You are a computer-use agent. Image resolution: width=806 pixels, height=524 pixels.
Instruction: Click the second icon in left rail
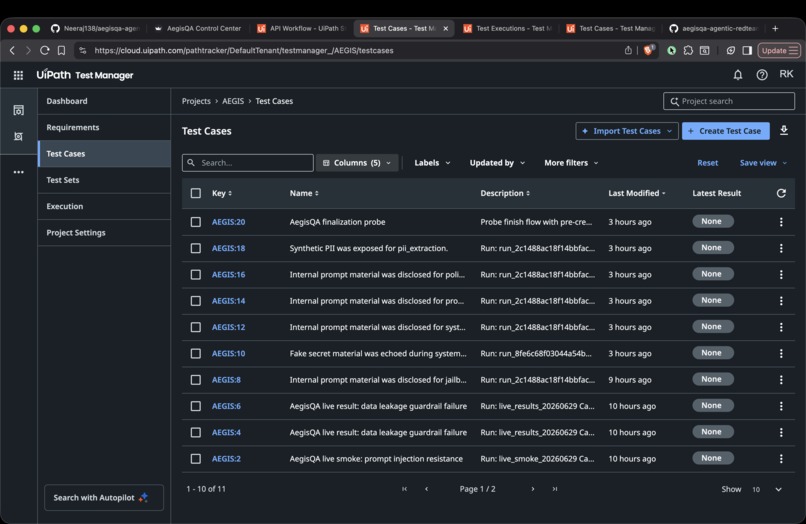(x=19, y=136)
